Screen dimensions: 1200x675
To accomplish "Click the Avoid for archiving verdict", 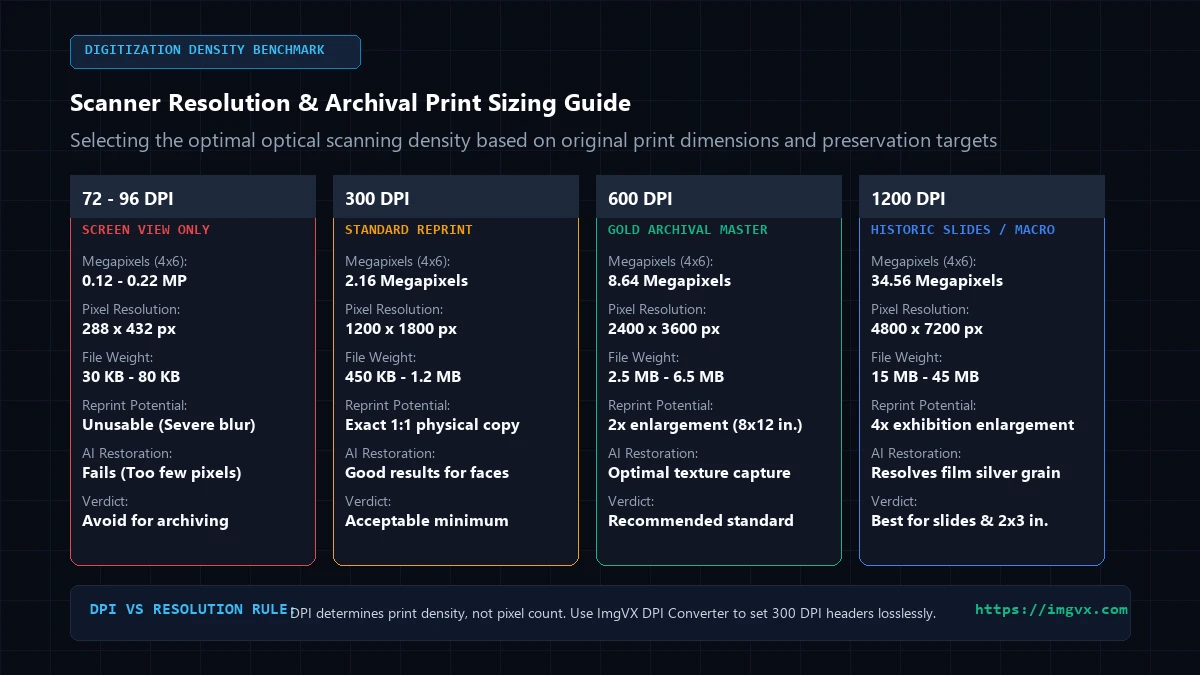I will click(155, 521).
